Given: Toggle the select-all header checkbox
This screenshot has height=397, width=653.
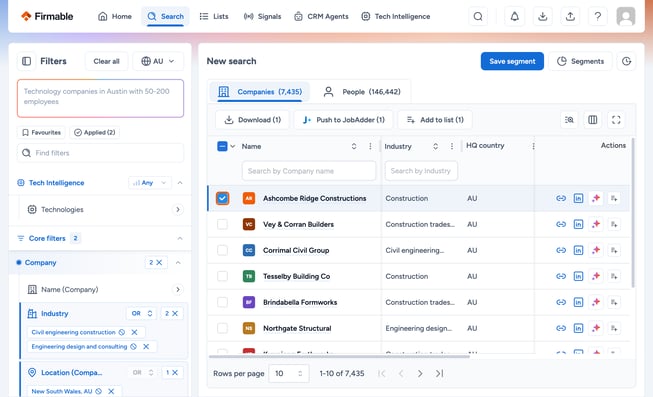Looking at the screenshot, I should click(222, 146).
